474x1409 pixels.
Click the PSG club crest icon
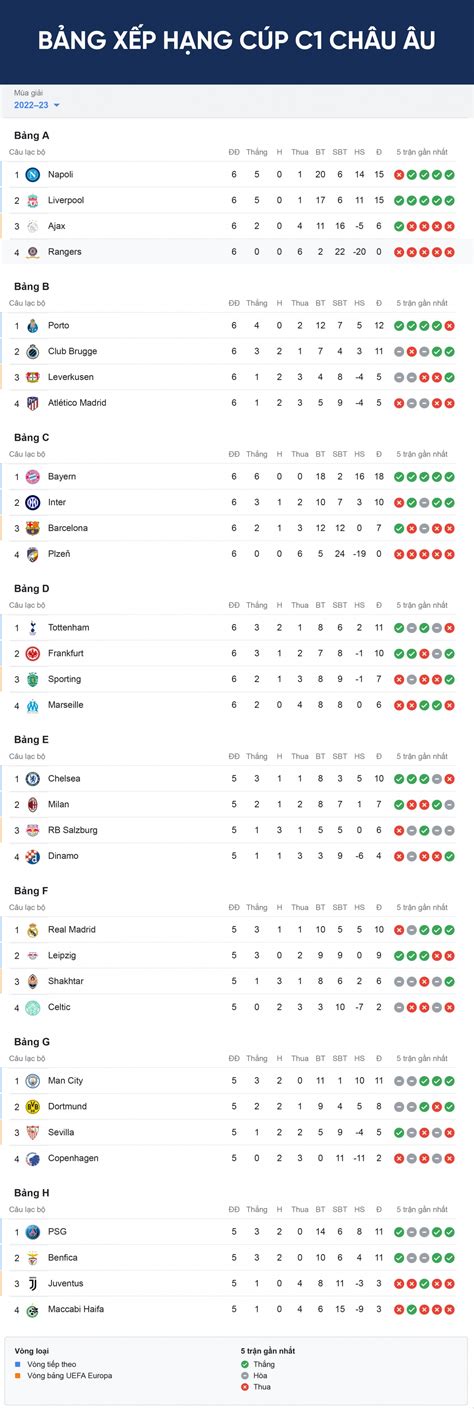pyautogui.click(x=33, y=1232)
